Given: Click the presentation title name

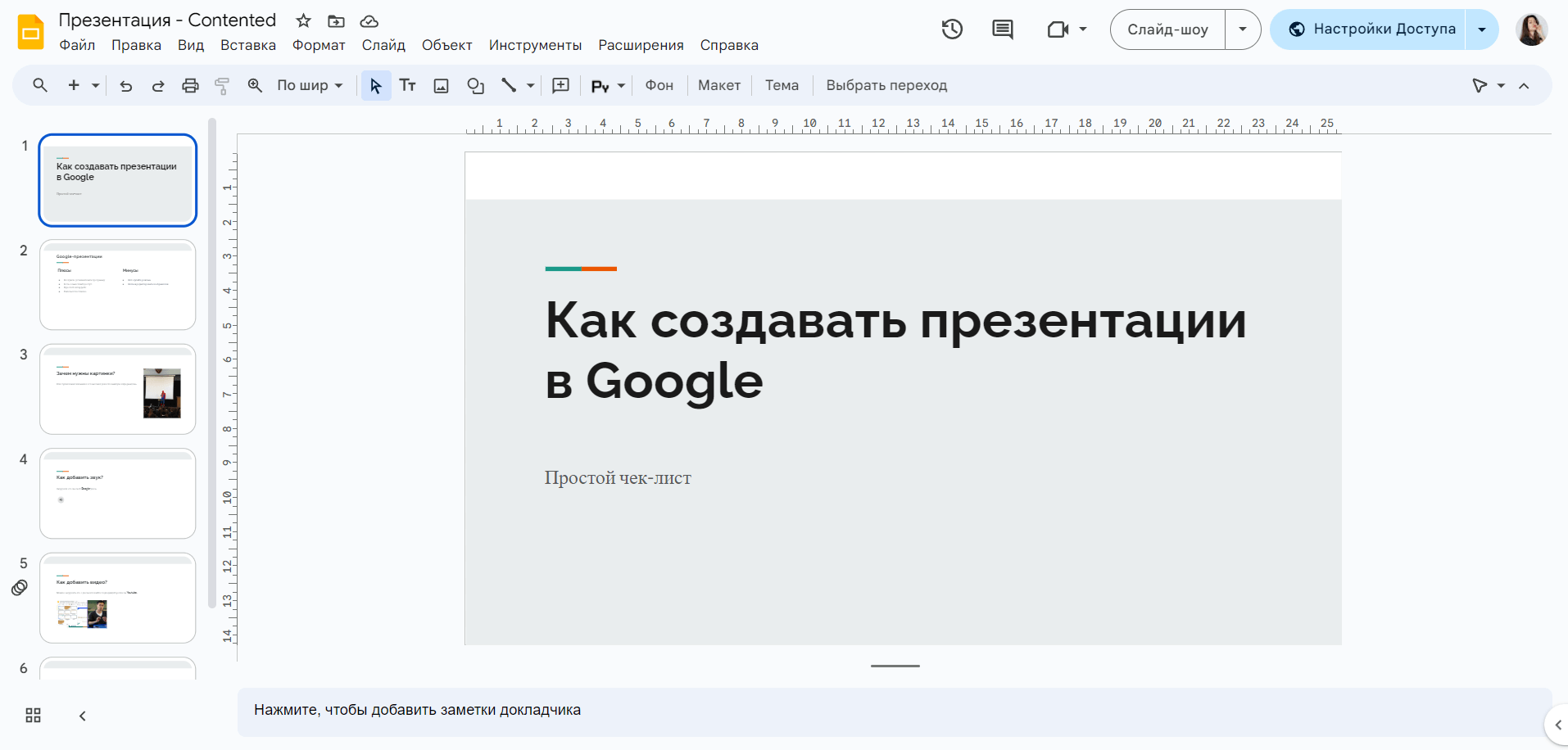Looking at the screenshot, I should coord(167,20).
